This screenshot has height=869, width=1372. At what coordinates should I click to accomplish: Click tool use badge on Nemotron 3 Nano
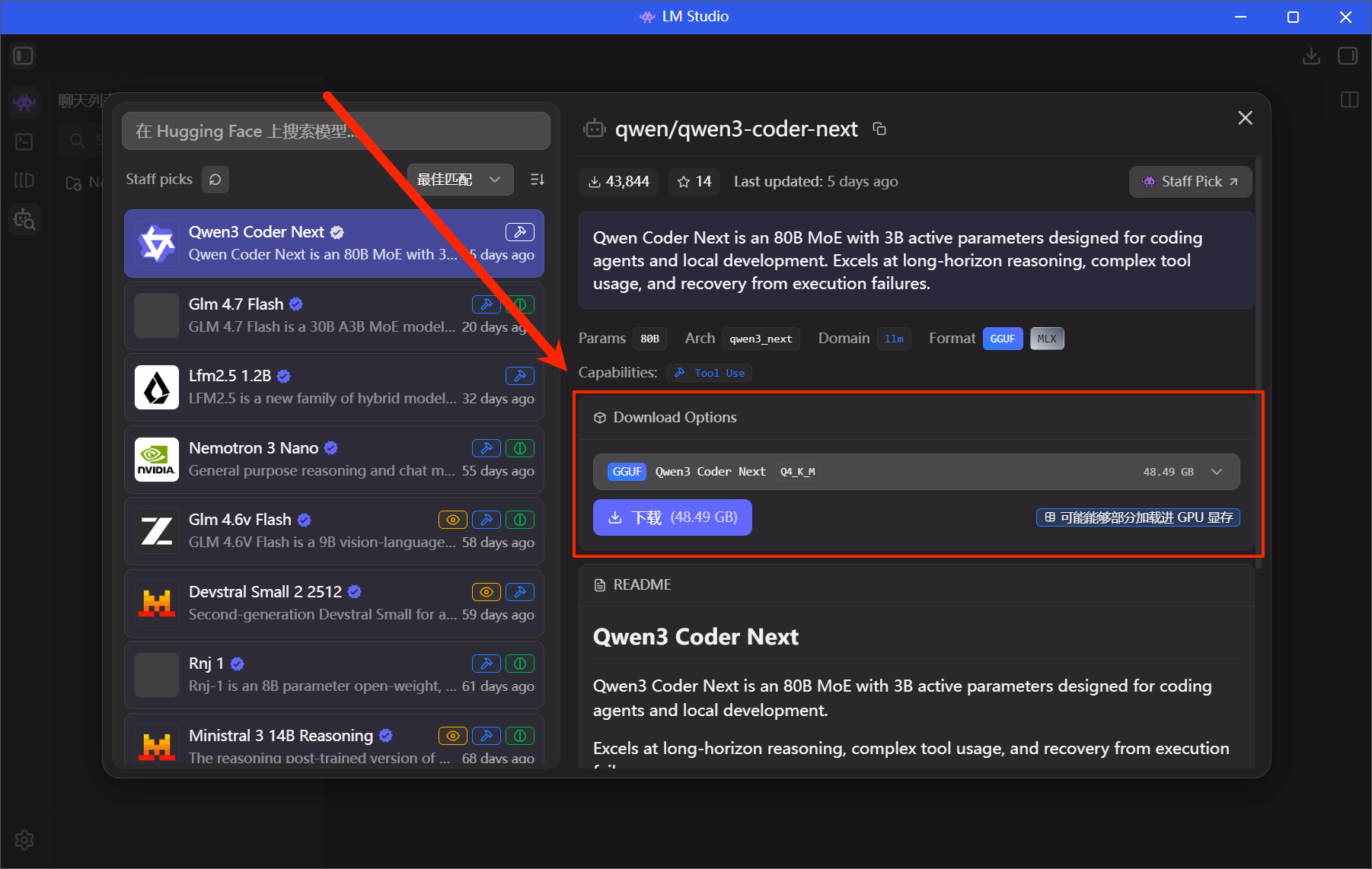pyautogui.click(x=487, y=448)
